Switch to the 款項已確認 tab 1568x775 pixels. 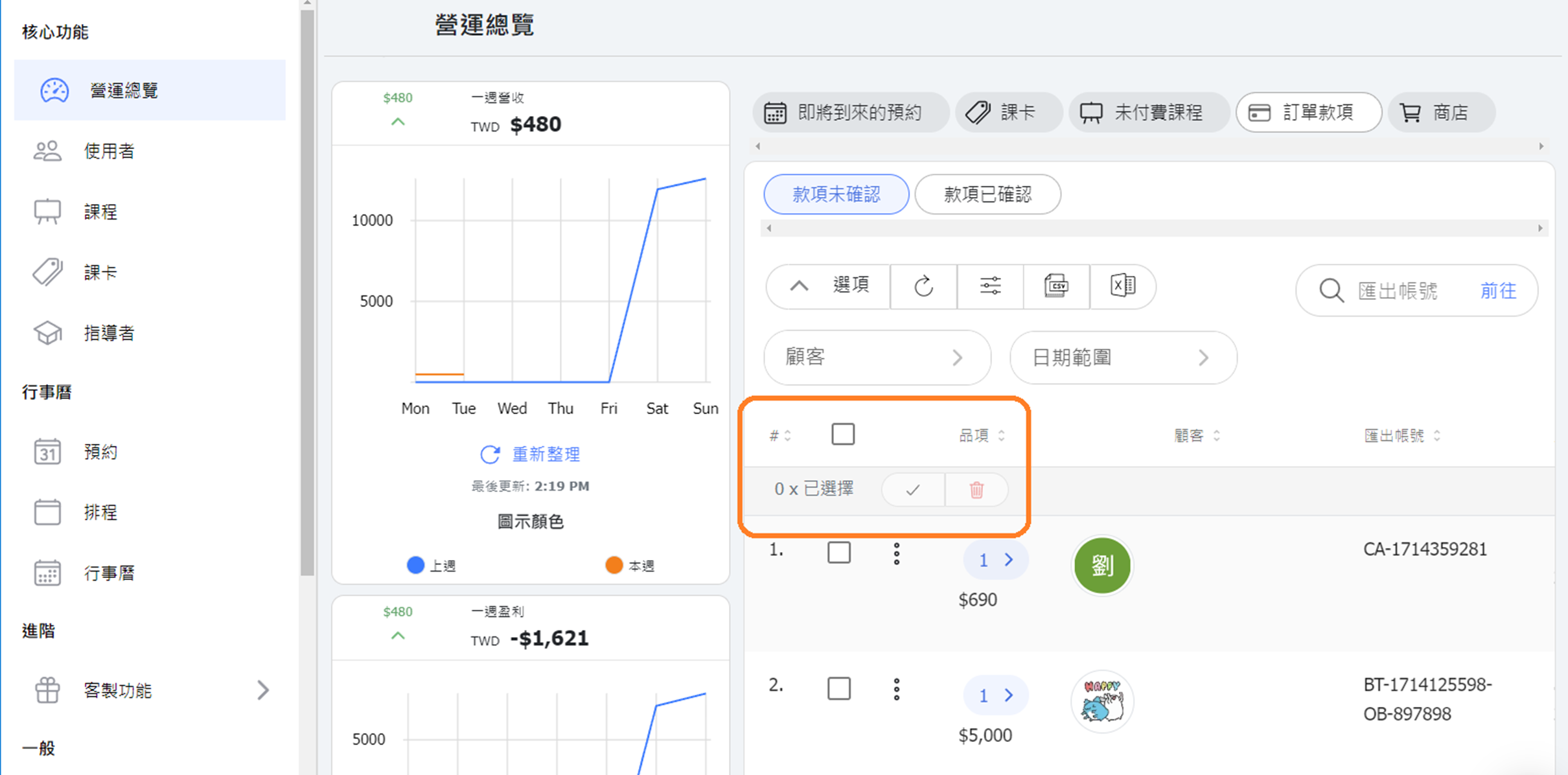click(987, 194)
